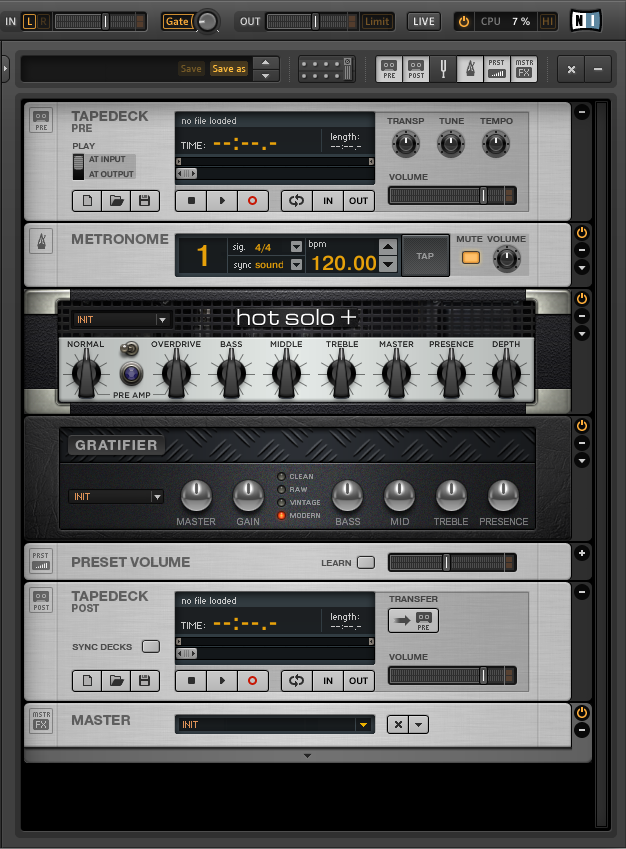Click the Preset Volume slider
The width and height of the screenshot is (626, 849).
tap(446, 563)
